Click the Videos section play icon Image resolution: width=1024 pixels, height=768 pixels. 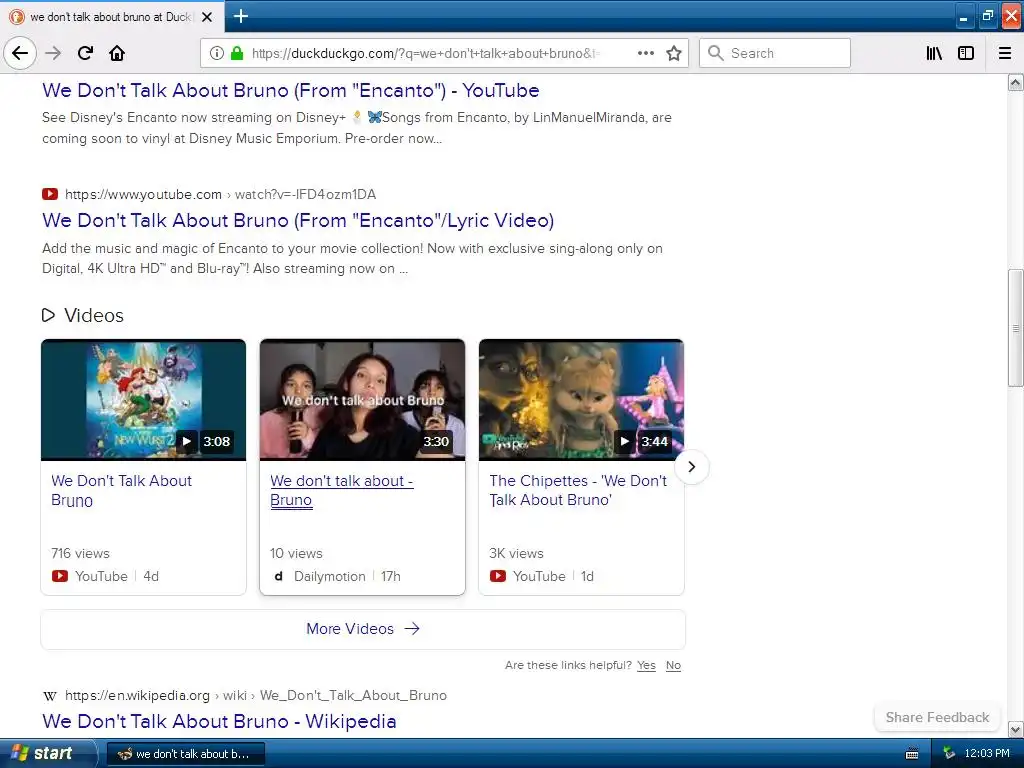(x=48, y=315)
